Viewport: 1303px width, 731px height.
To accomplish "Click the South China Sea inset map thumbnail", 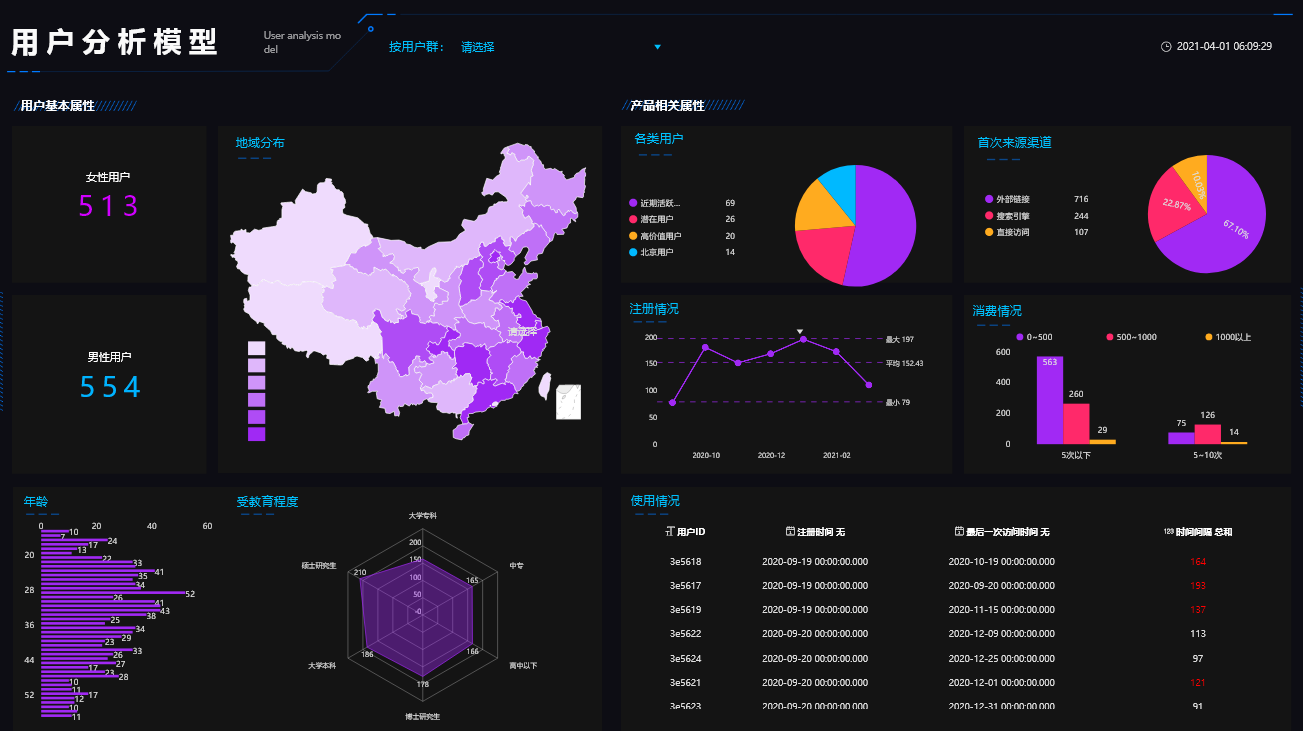I will 568,401.
